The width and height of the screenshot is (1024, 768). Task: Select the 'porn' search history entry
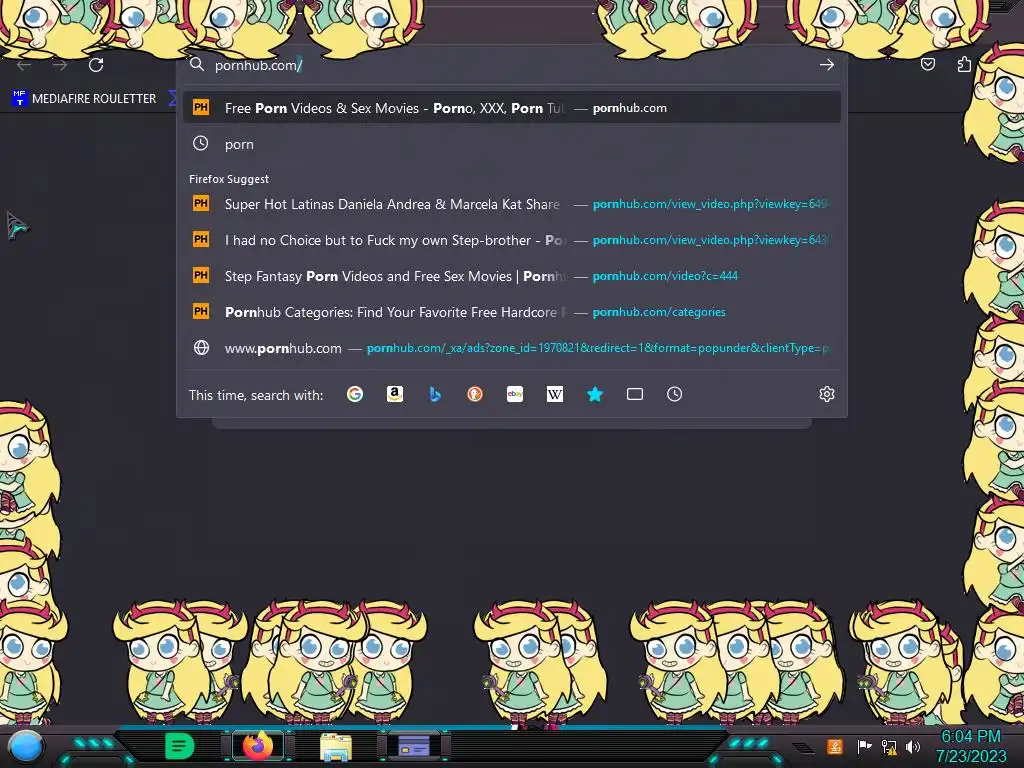click(x=512, y=144)
